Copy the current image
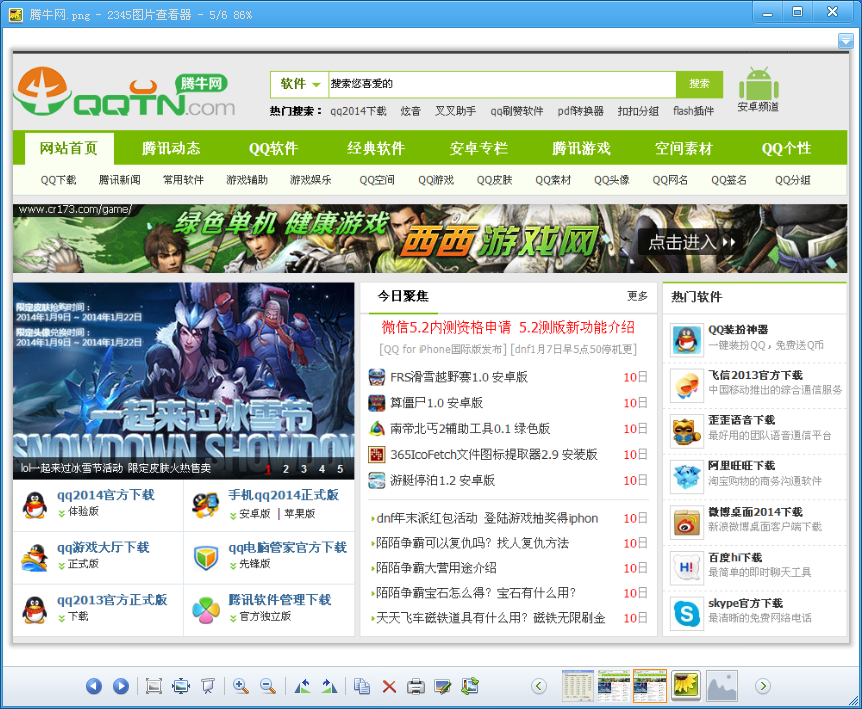862x709 pixels. click(x=362, y=686)
